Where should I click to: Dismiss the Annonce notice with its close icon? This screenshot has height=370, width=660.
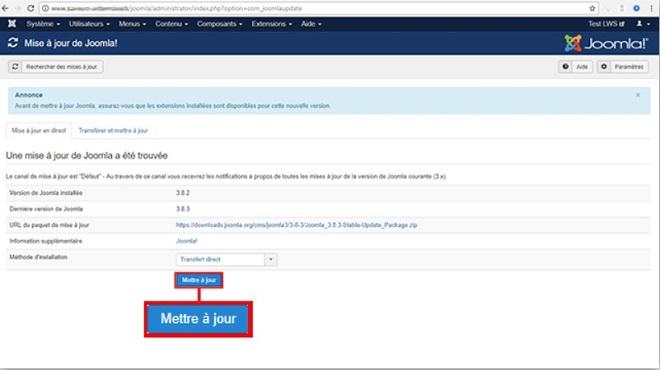pyautogui.click(x=638, y=95)
